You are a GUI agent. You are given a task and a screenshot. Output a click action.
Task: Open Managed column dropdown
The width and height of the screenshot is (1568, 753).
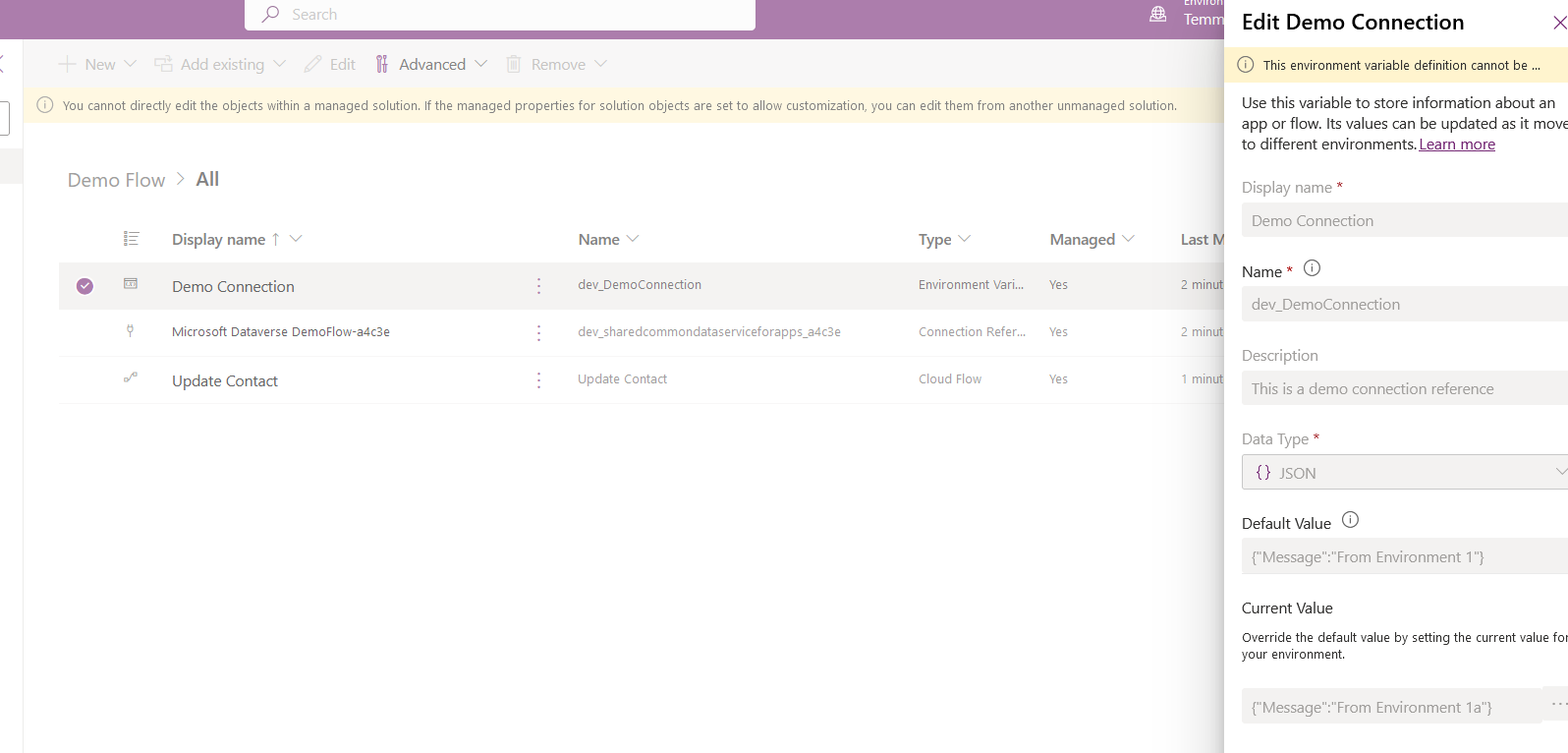point(1128,239)
